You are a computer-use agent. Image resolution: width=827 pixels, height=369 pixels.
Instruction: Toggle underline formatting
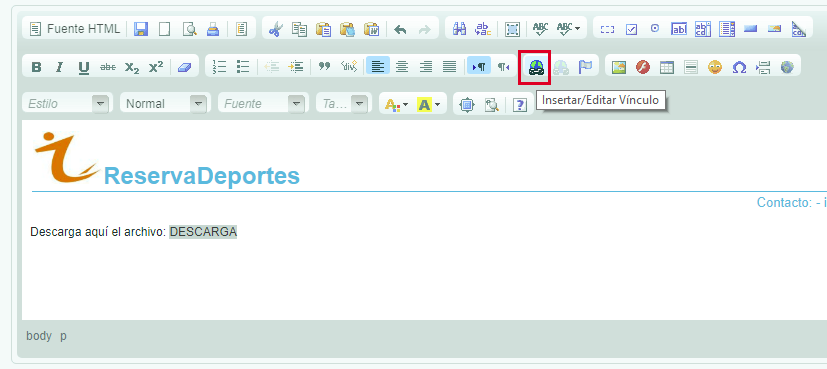coord(83,67)
